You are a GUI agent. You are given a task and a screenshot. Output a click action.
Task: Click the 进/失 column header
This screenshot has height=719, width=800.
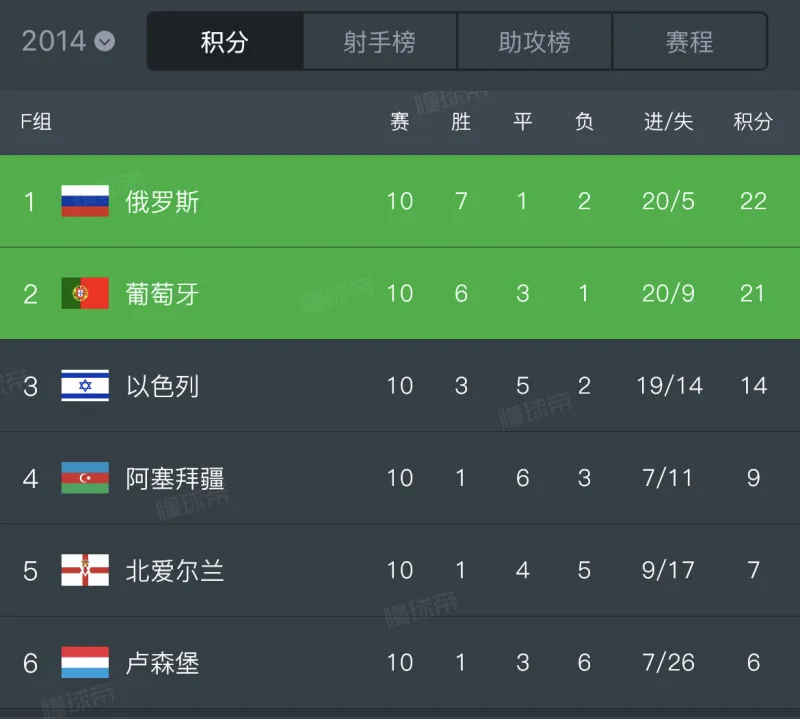pyautogui.click(x=668, y=122)
